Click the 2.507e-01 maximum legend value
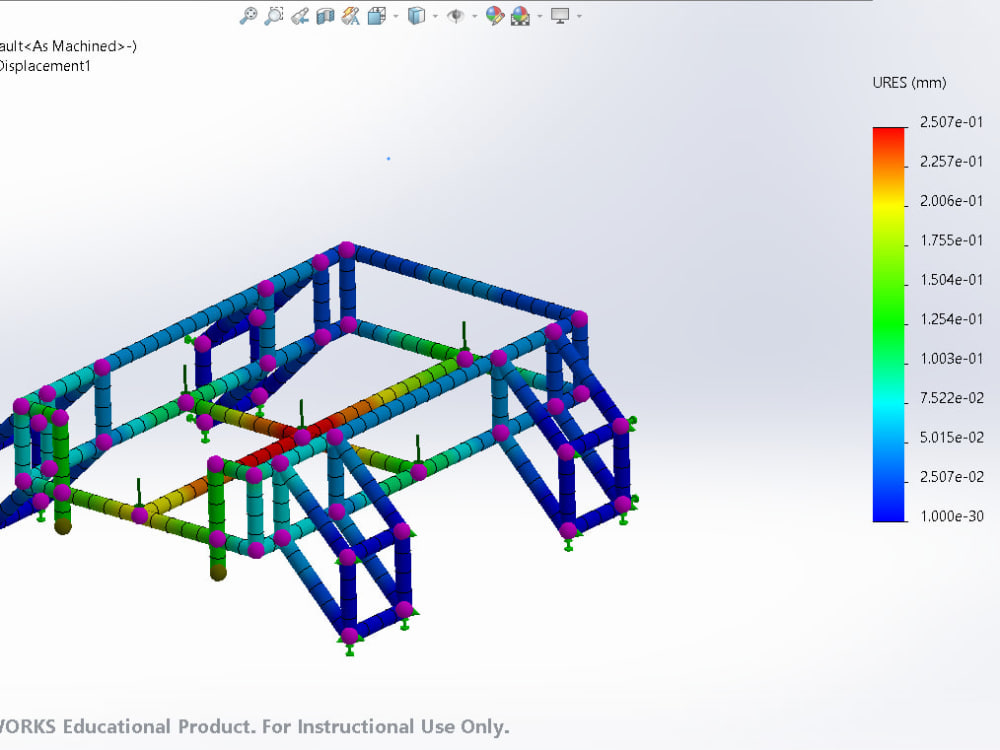 [952, 122]
